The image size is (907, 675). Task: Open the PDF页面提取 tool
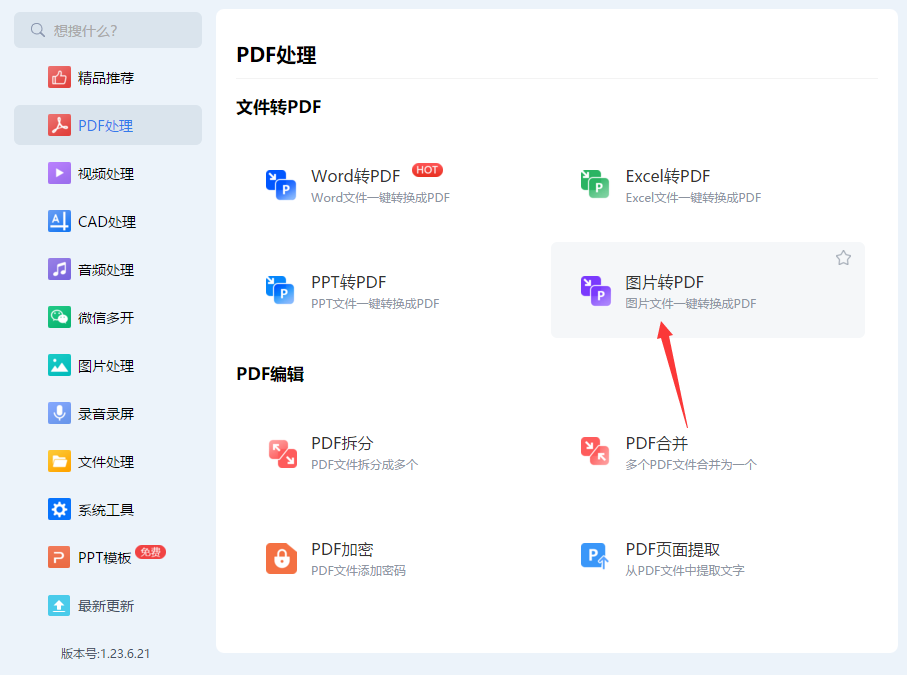(x=708, y=559)
